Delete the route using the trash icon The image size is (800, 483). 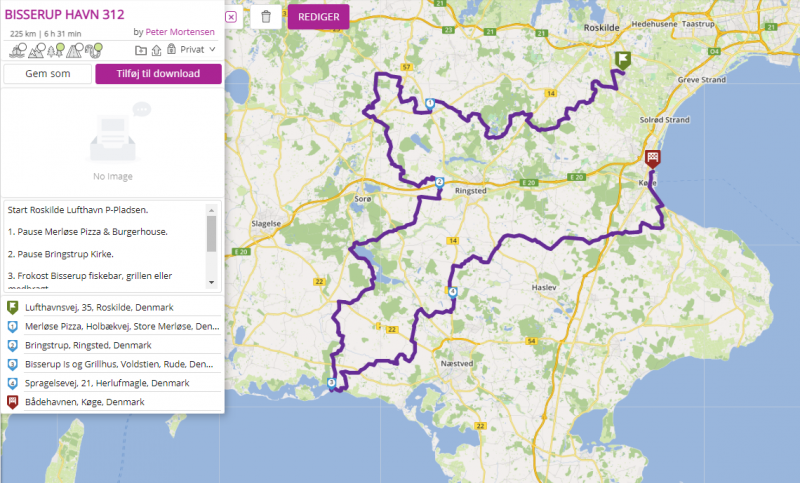tap(266, 17)
